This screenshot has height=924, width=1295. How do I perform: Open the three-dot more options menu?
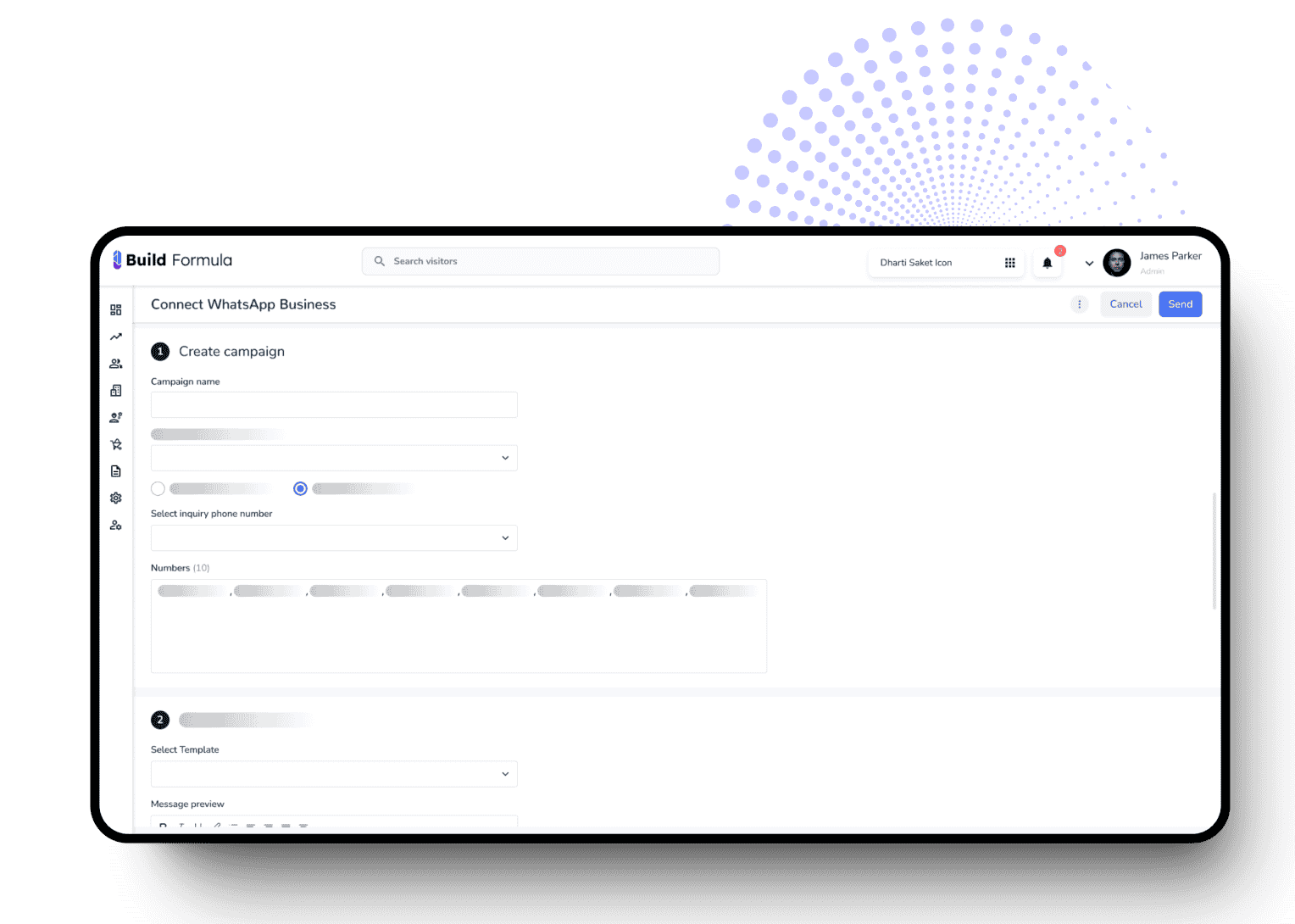[1079, 304]
